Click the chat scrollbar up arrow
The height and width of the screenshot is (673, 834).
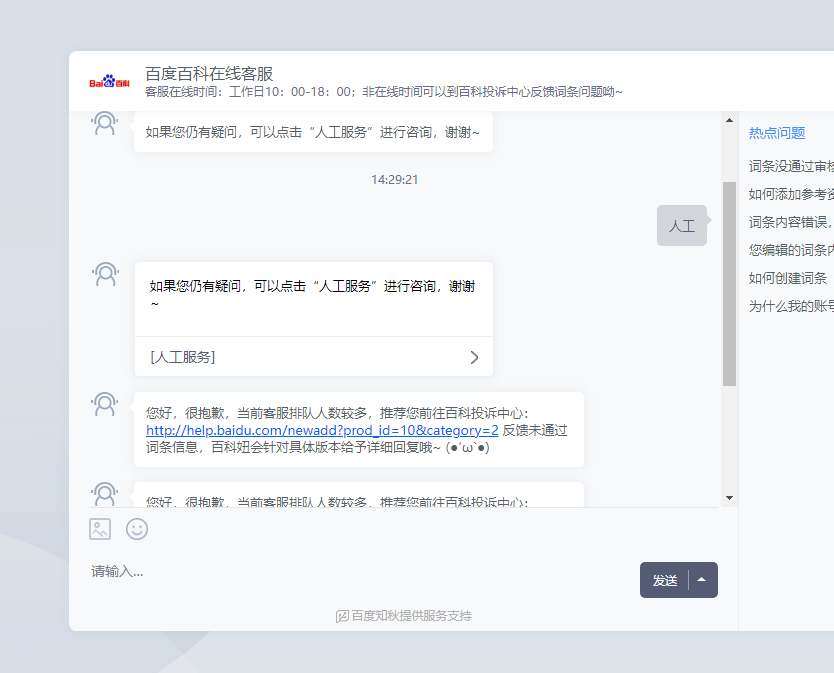729,120
